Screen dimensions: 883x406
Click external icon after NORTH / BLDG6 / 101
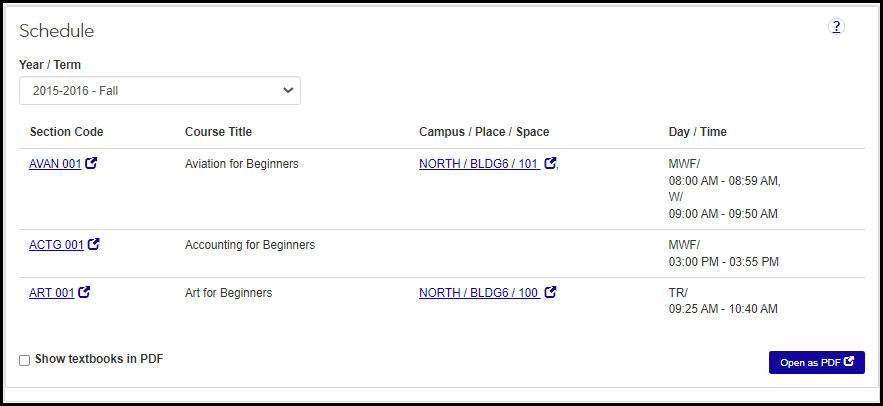(x=550, y=164)
